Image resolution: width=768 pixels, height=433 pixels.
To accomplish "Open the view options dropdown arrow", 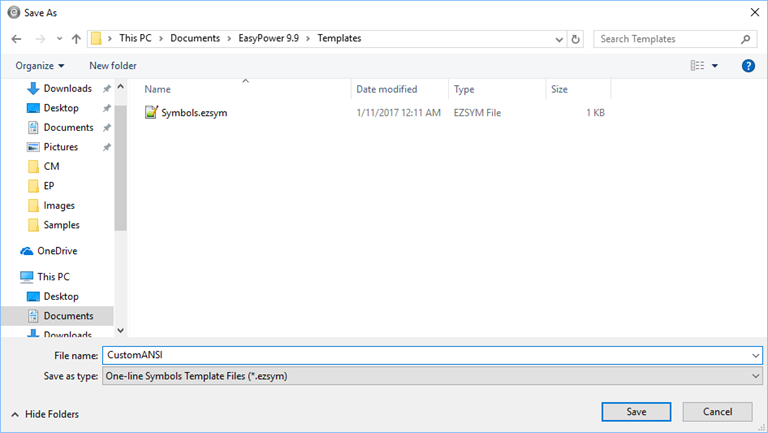I will (x=715, y=66).
